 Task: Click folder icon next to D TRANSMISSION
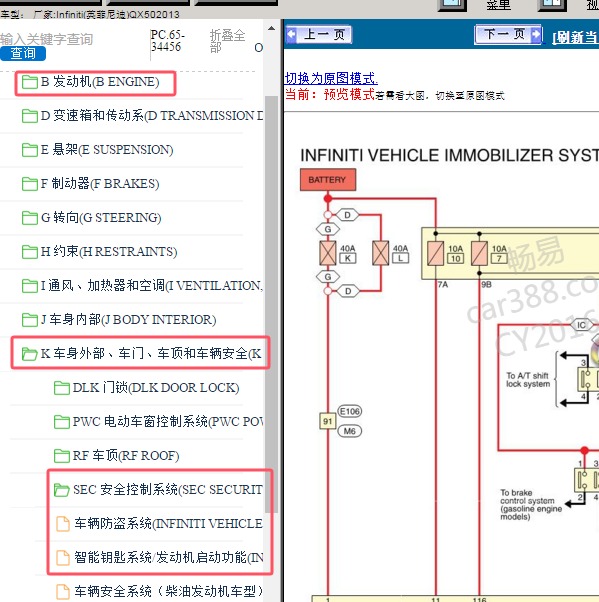(30, 116)
